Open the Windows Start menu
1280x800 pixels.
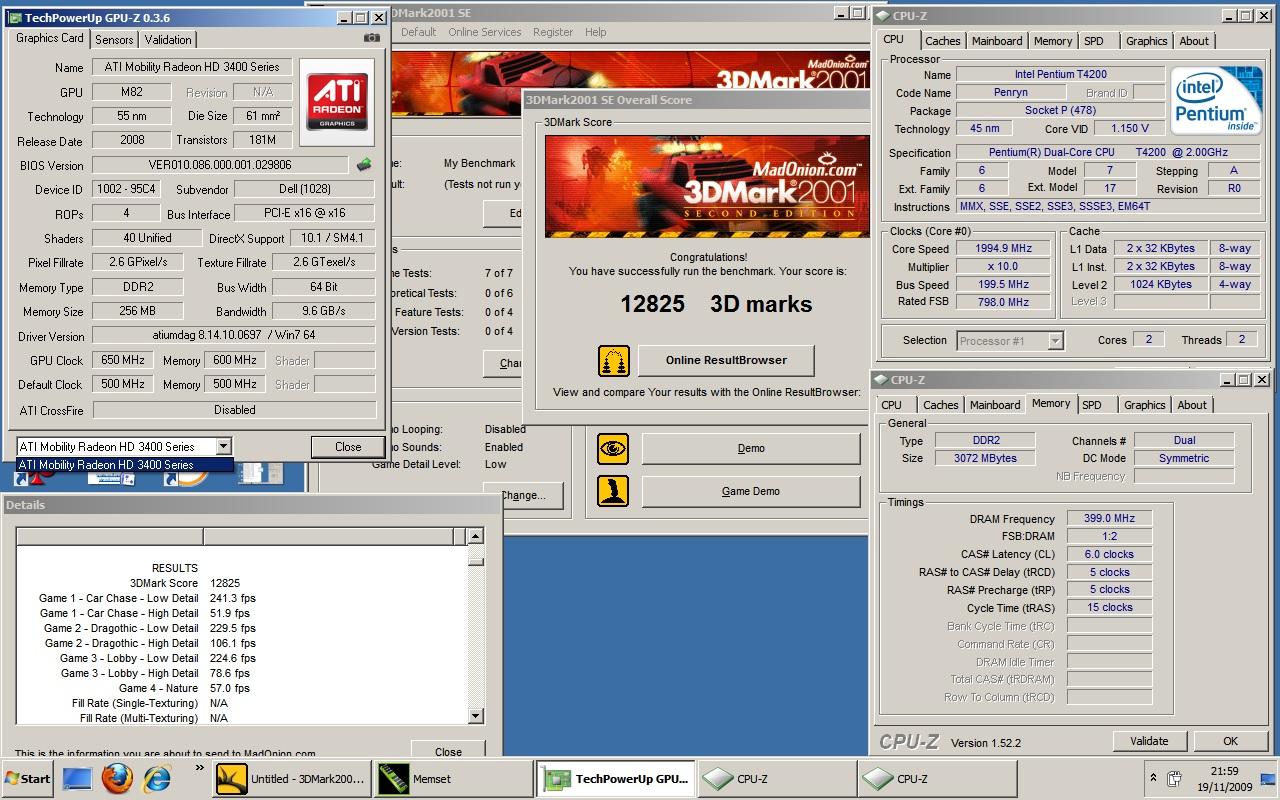28,779
